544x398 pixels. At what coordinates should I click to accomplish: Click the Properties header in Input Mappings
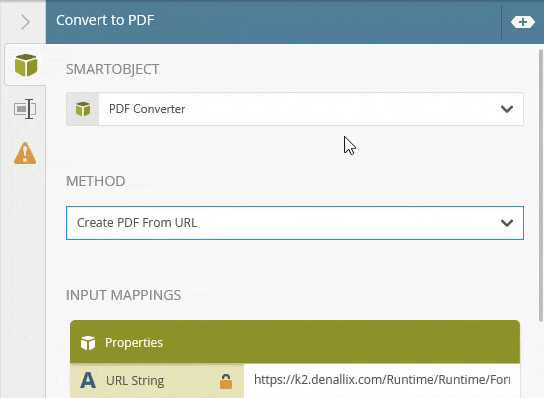(x=295, y=342)
